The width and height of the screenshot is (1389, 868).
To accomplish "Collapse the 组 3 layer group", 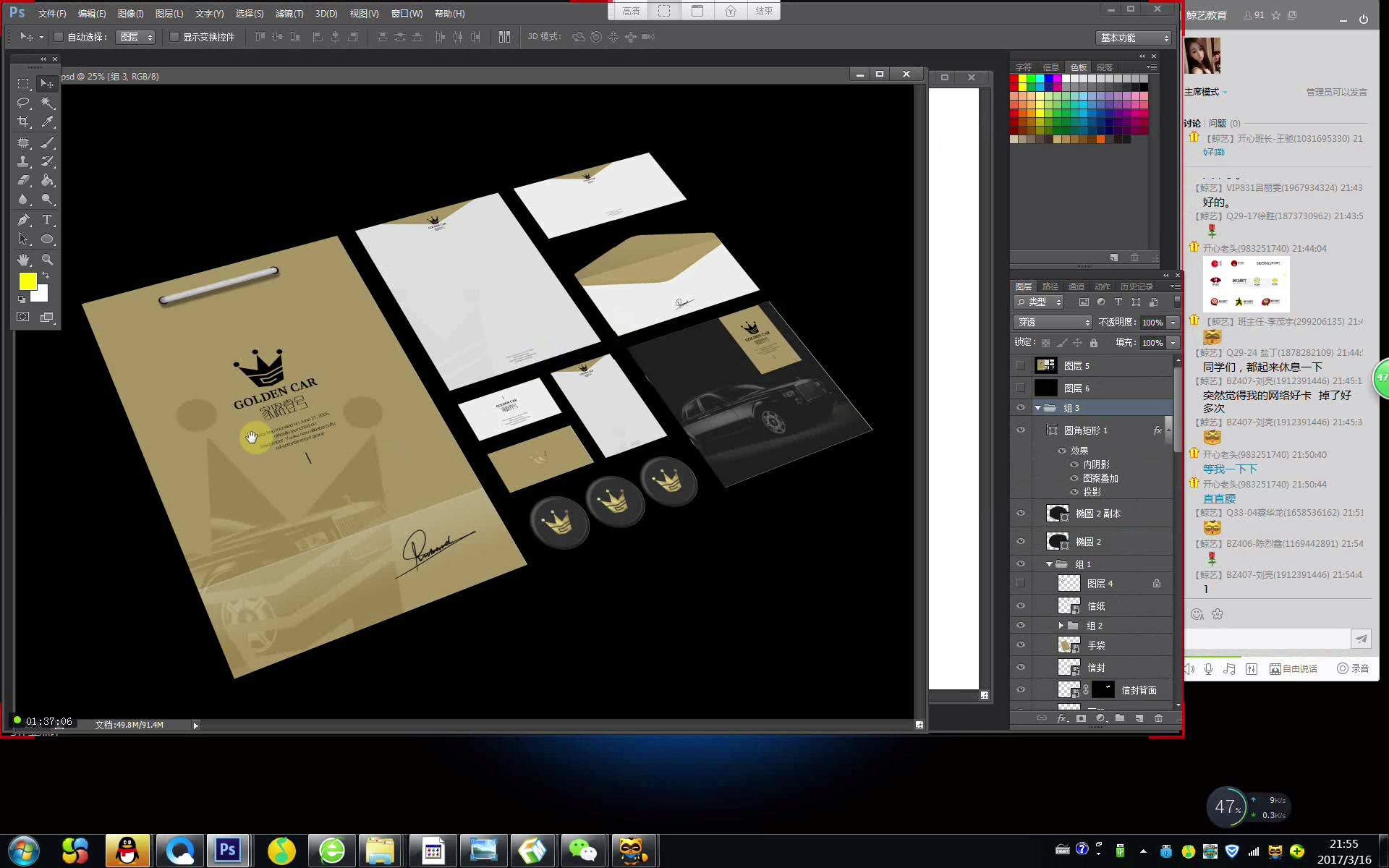I will pos(1037,408).
